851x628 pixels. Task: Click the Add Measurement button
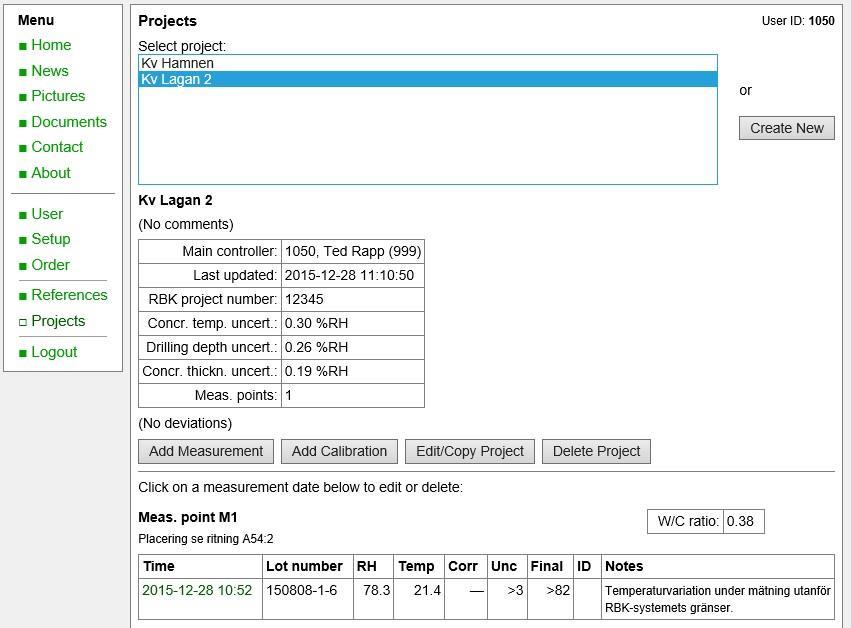pos(206,452)
